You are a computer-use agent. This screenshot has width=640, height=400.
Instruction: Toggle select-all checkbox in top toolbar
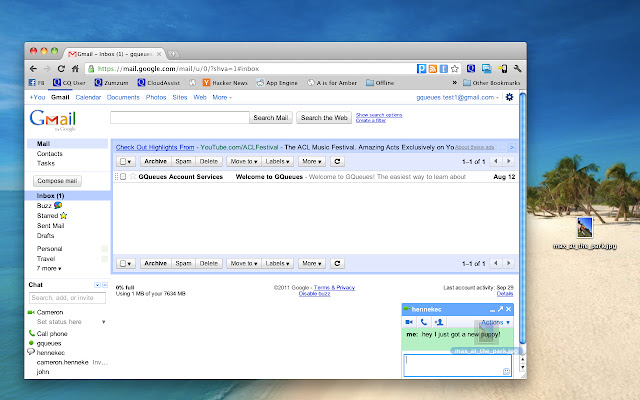click(x=124, y=161)
